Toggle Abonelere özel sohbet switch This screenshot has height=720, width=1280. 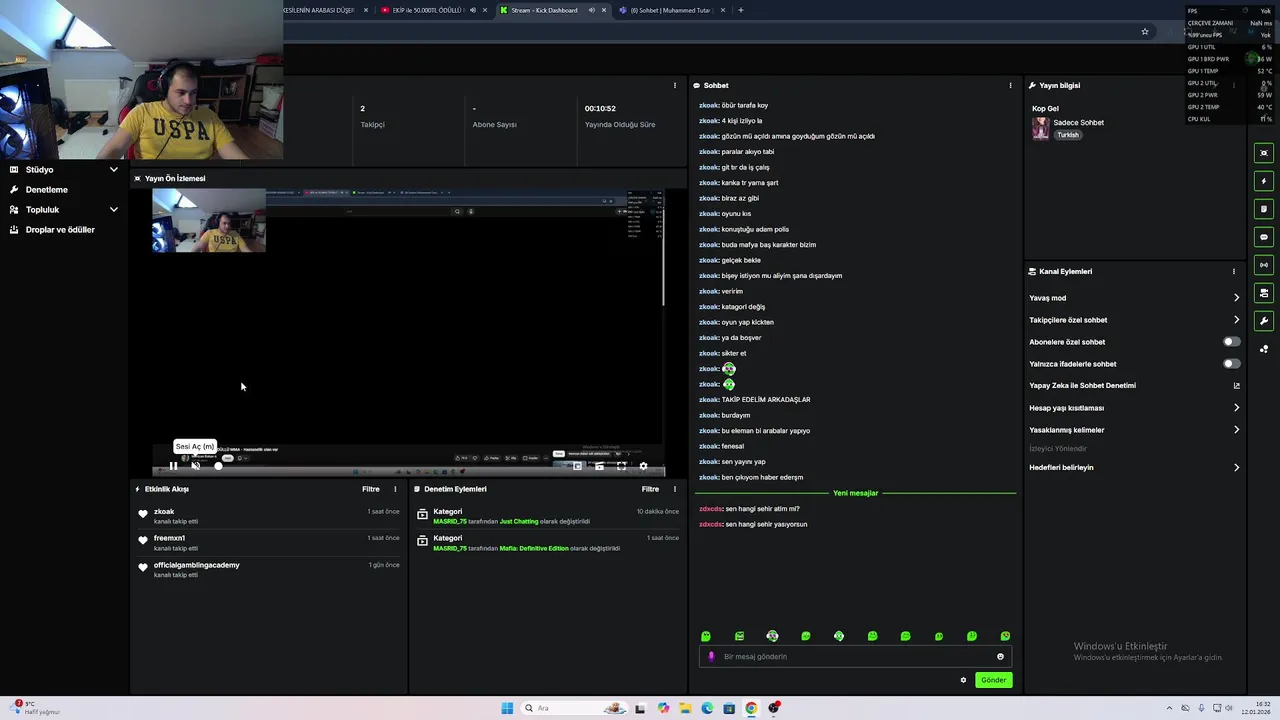tap(1232, 342)
